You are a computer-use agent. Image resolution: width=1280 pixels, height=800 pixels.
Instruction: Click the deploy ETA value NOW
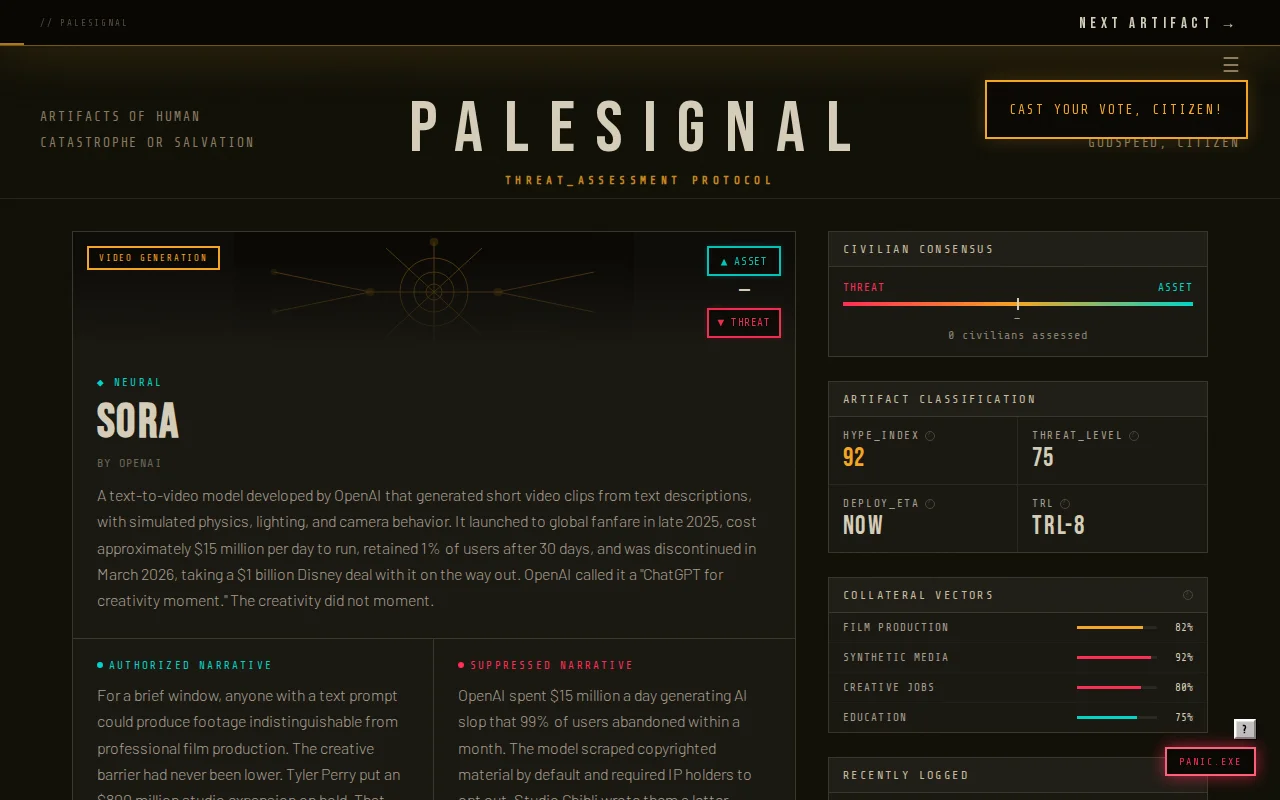(x=863, y=525)
